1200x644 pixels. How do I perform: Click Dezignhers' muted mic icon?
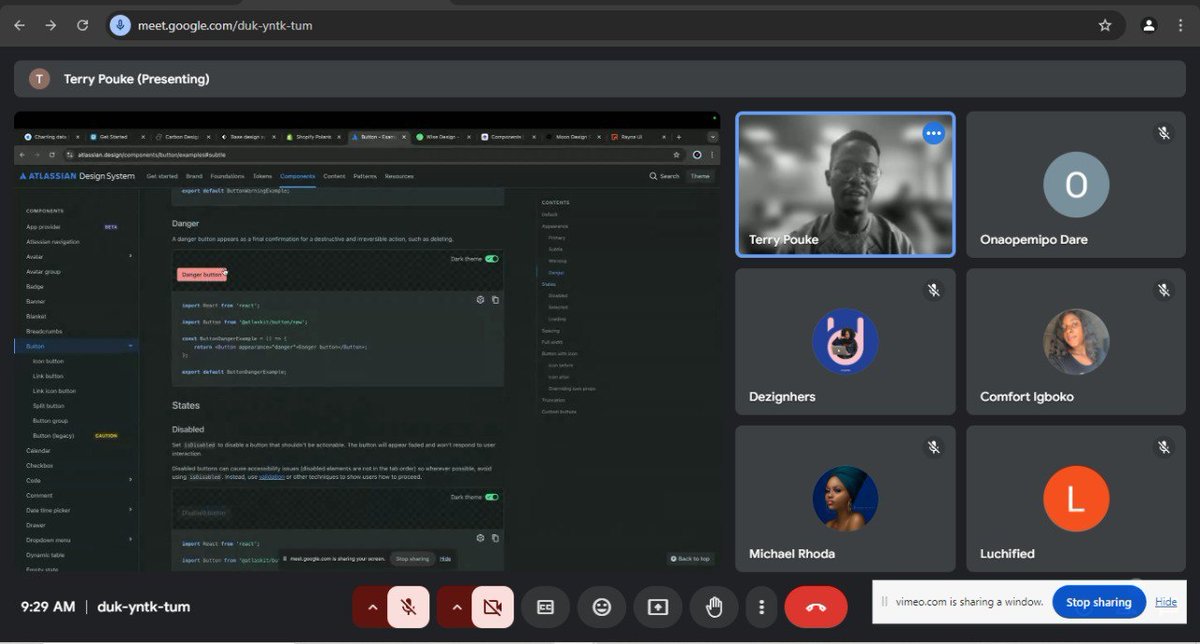click(933, 290)
